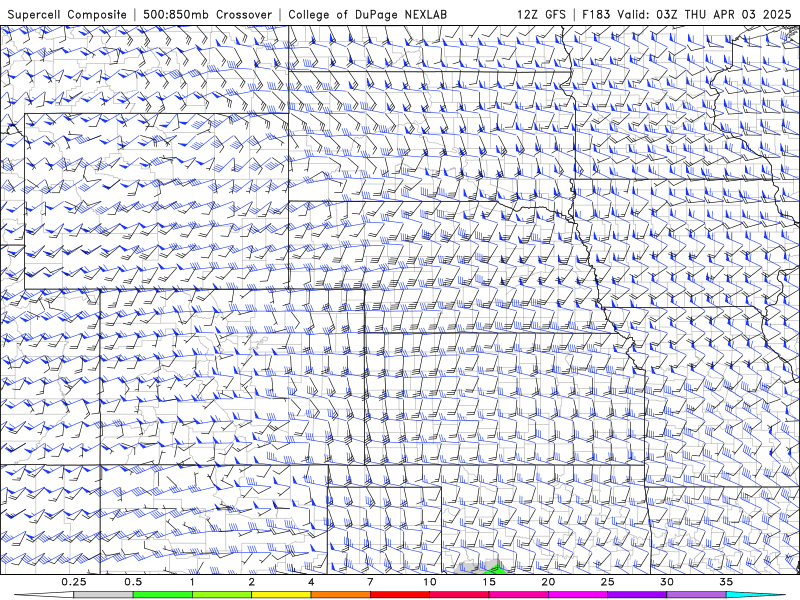Pick the gray color bar segment
Screen dimensions: 800x600
coord(103,595)
